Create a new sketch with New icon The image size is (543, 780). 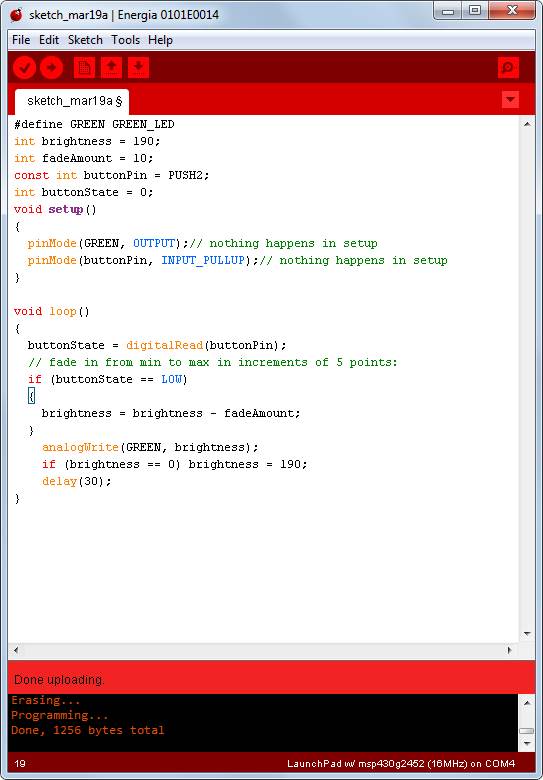[x=84, y=67]
